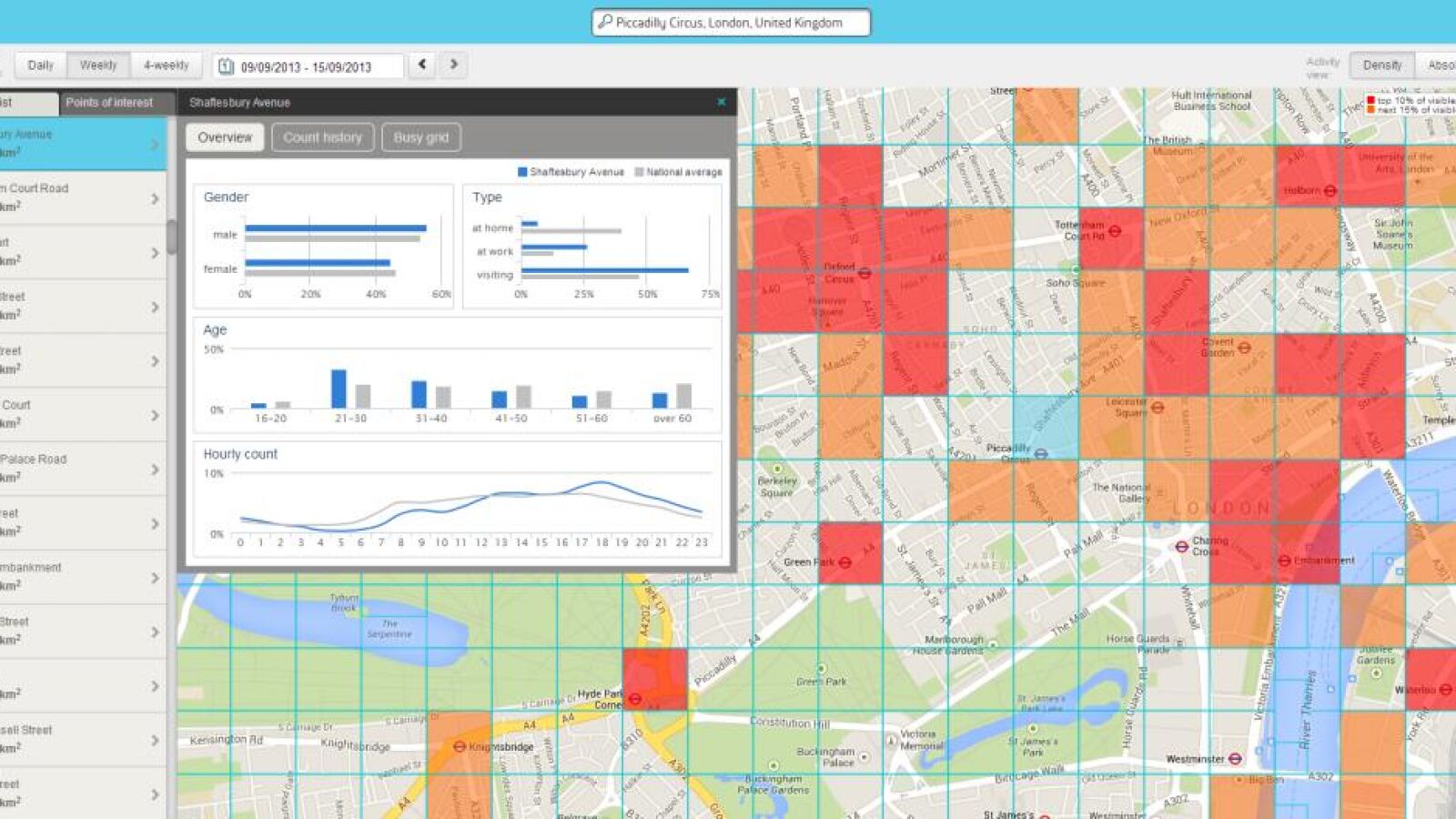Click Piccadilly Circus tube station marker
Screen dimensions: 1456x819
[x=1041, y=453]
